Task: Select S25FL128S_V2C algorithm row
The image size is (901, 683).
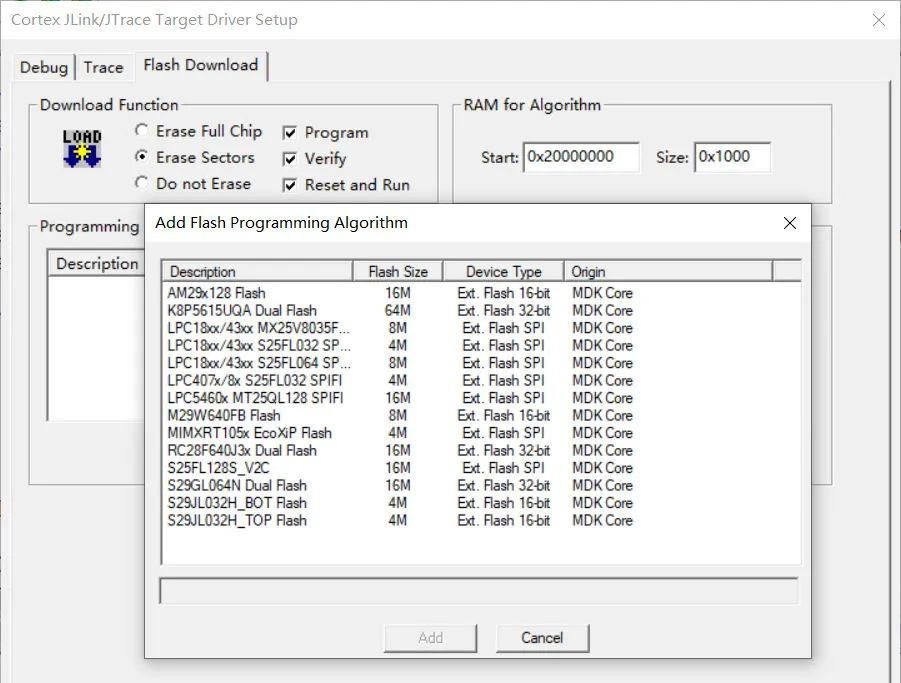Action: (481, 468)
